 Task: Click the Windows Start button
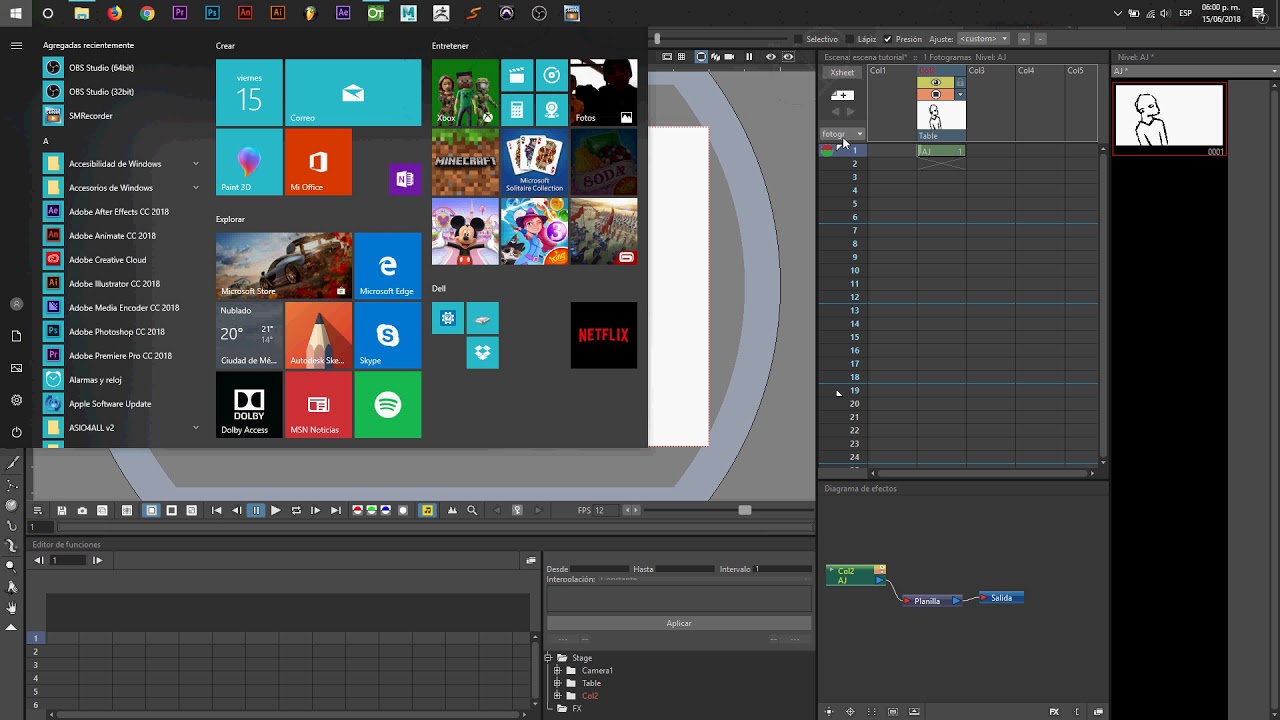16,14
